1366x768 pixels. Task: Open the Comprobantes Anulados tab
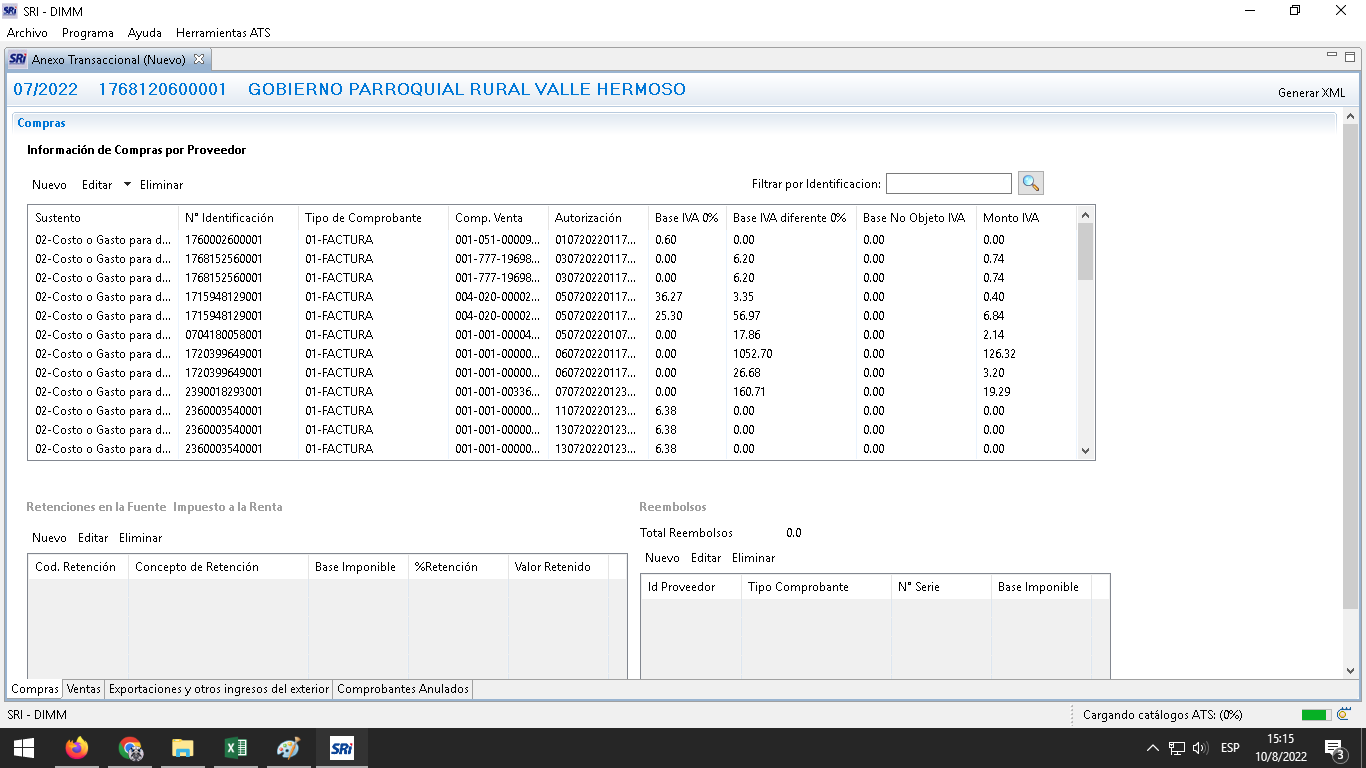pos(402,689)
